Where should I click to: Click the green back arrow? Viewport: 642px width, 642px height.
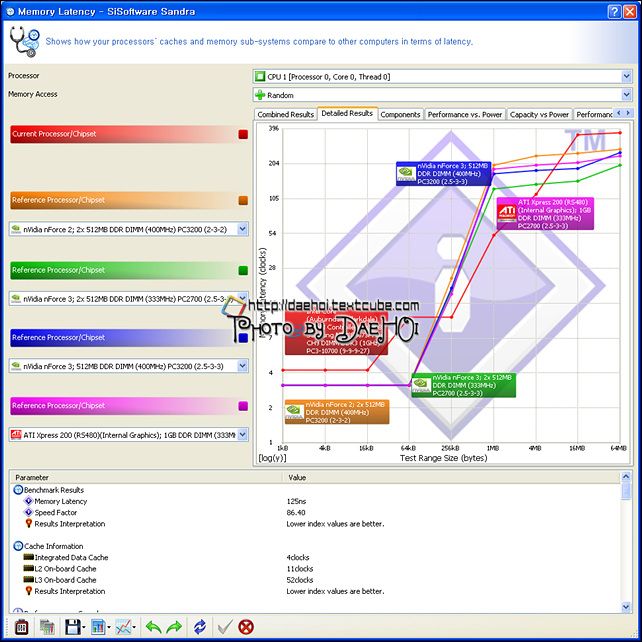coord(153,627)
